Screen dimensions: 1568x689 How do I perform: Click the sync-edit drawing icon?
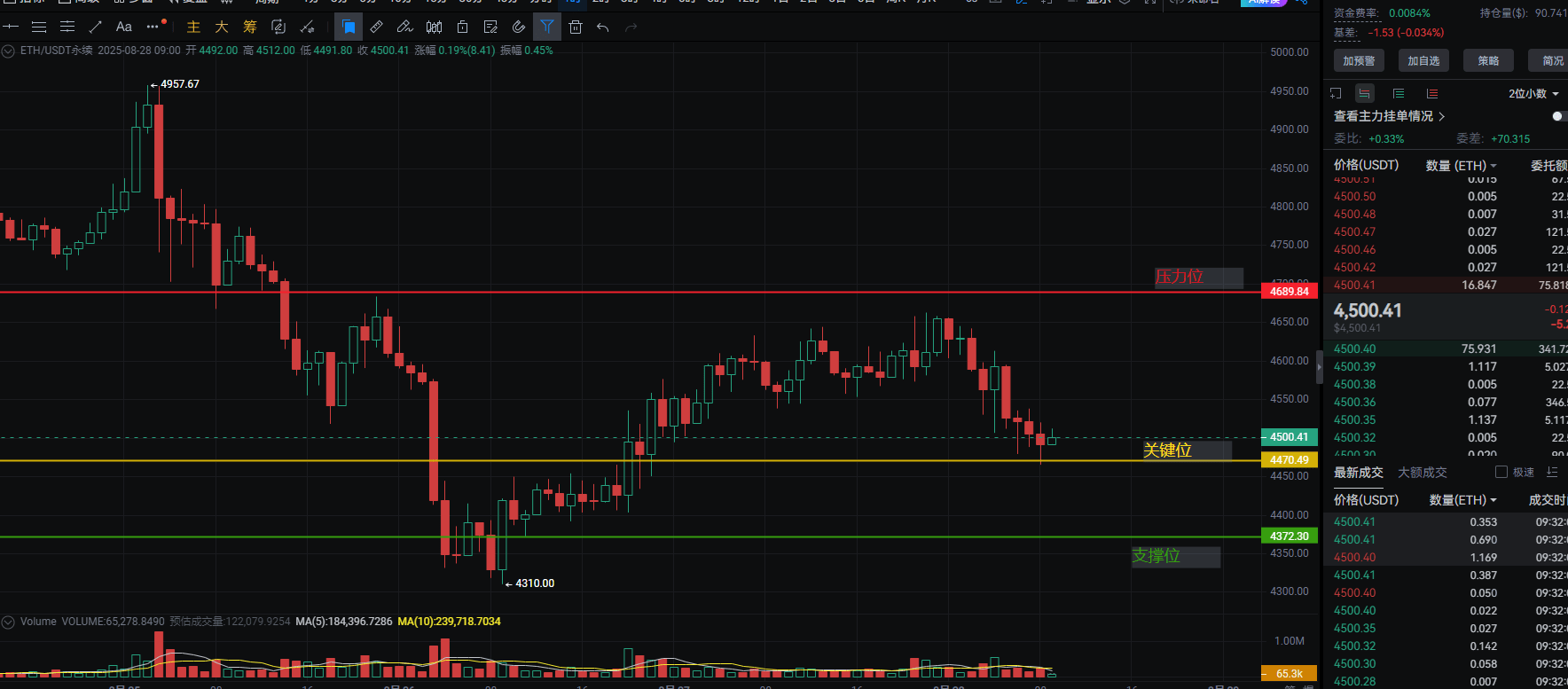(x=278, y=27)
